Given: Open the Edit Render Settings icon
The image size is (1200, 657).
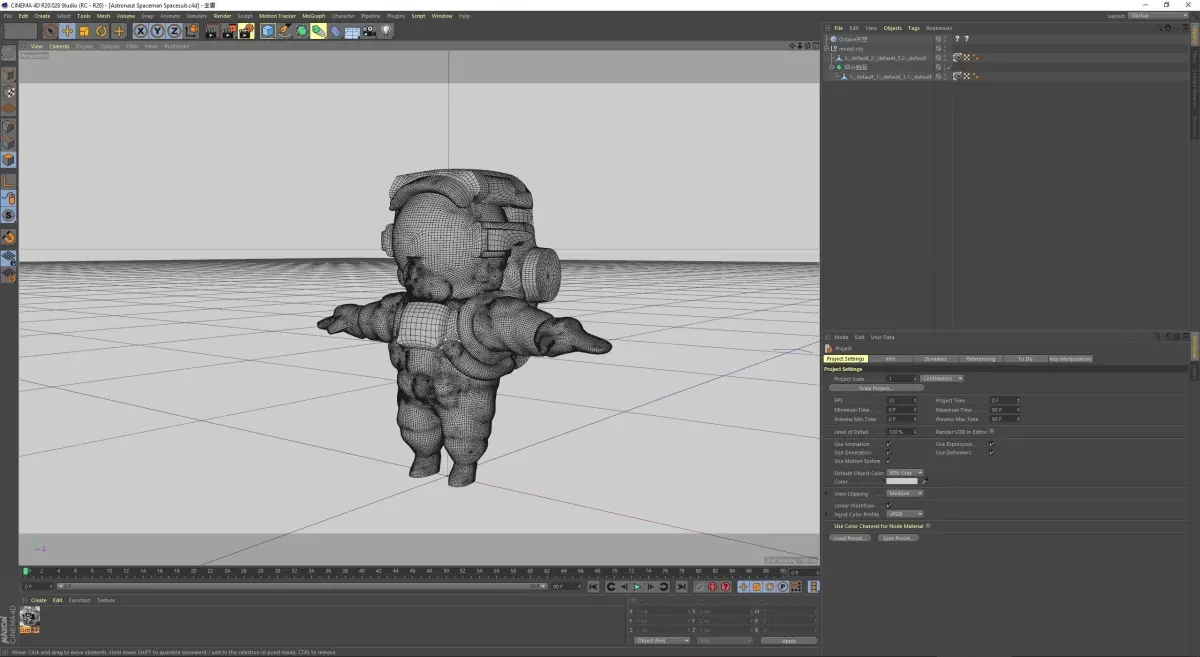Looking at the screenshot, I should (245, 31).
